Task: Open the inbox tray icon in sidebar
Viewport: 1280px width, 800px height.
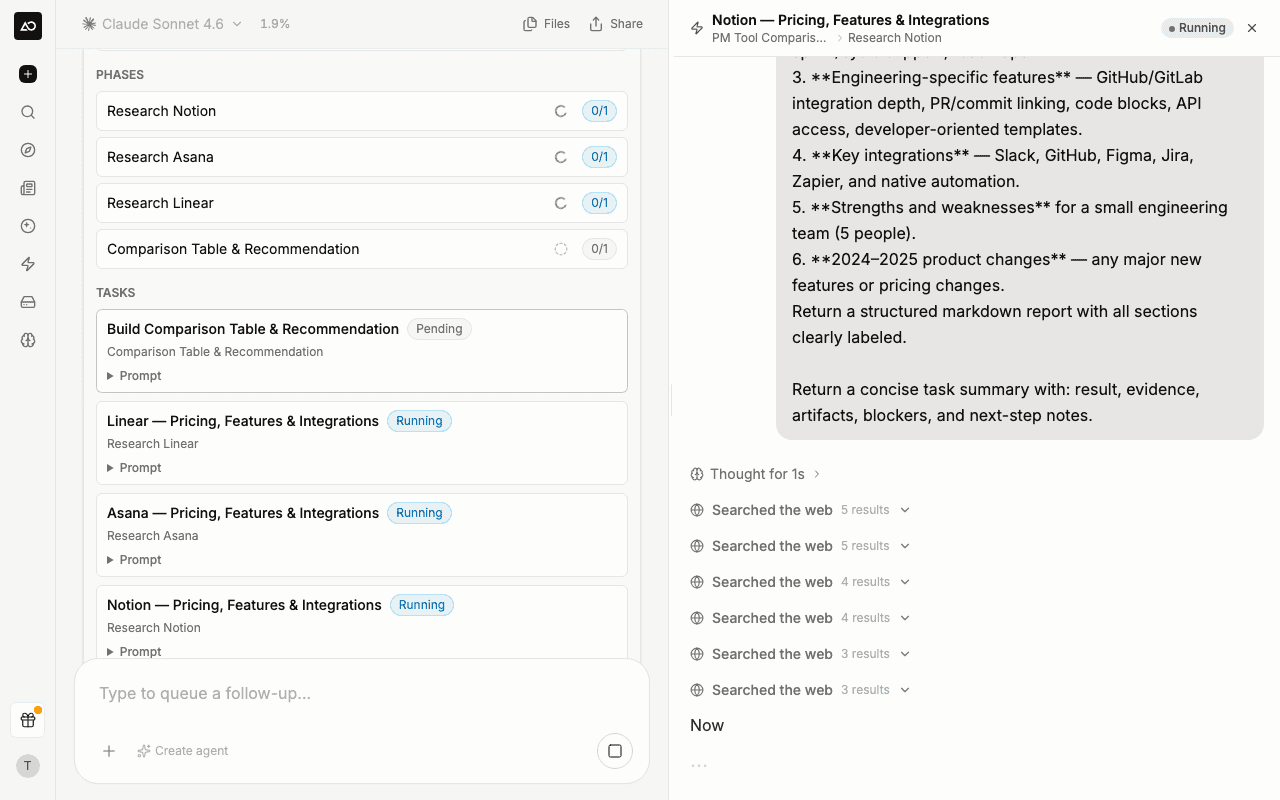Action: (x=28, y=302)
